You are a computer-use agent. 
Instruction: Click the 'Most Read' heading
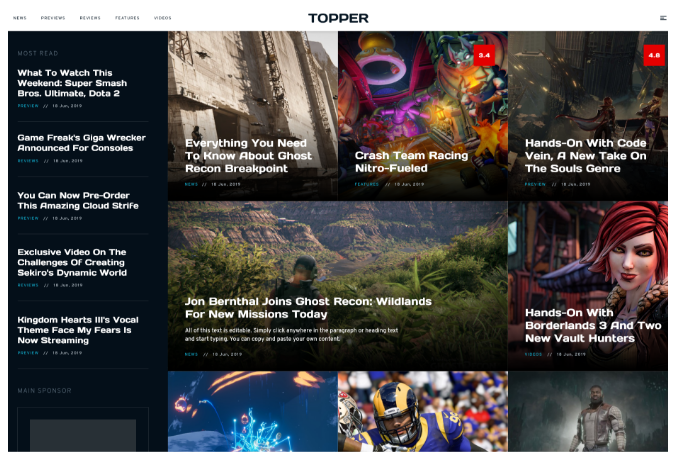tap(38, 54)
